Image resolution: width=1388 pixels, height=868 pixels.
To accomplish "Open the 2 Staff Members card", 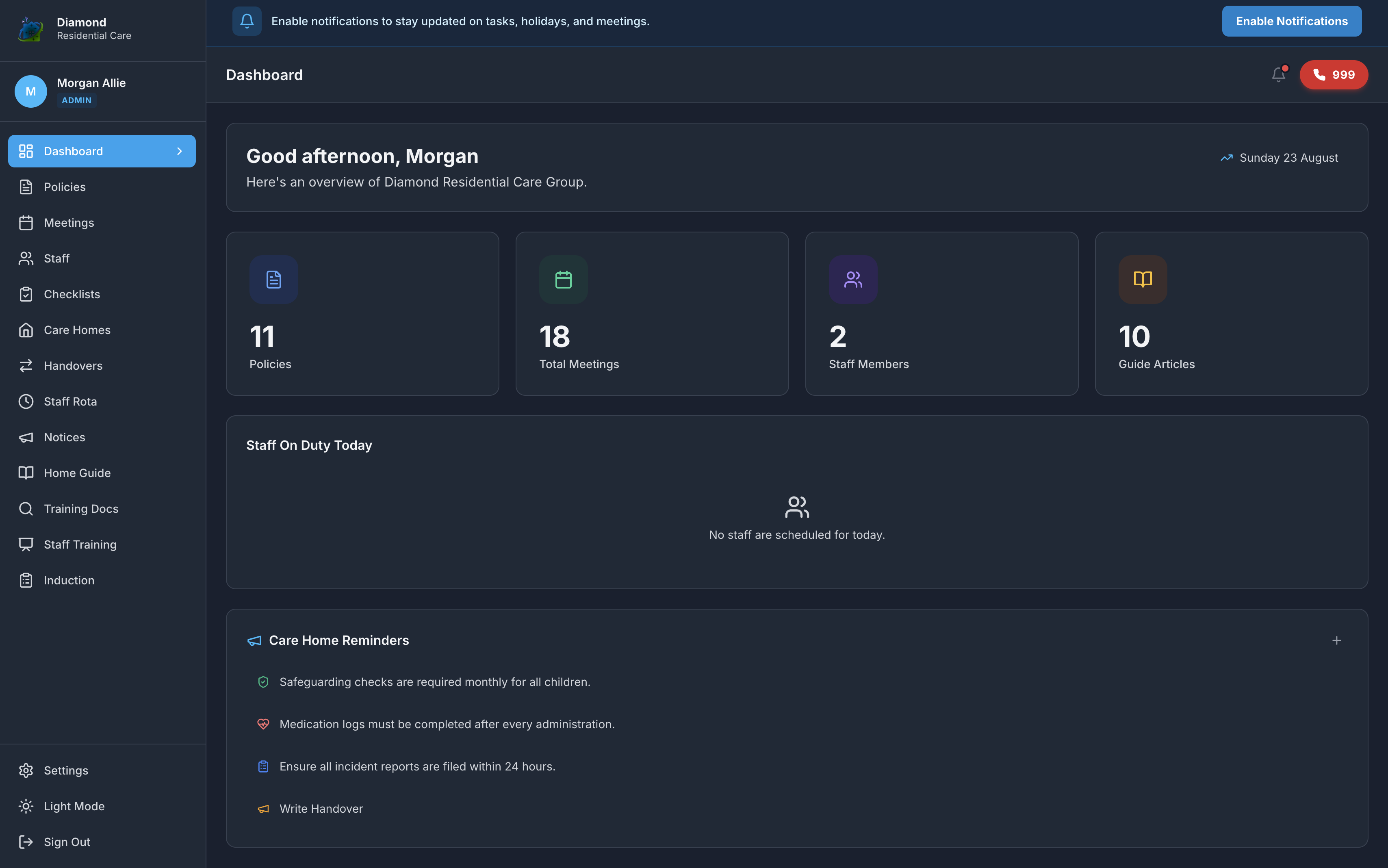I will tap(941, 313).
